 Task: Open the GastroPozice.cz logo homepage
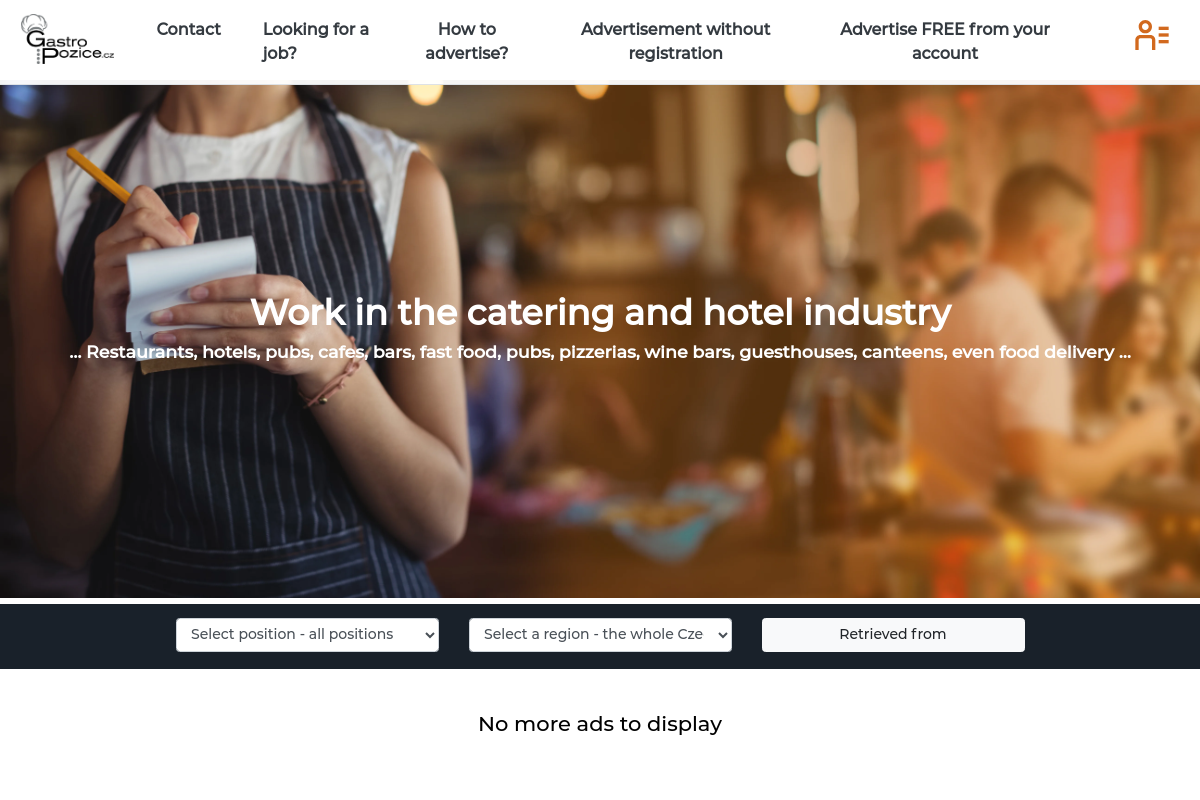coord(68,40)
